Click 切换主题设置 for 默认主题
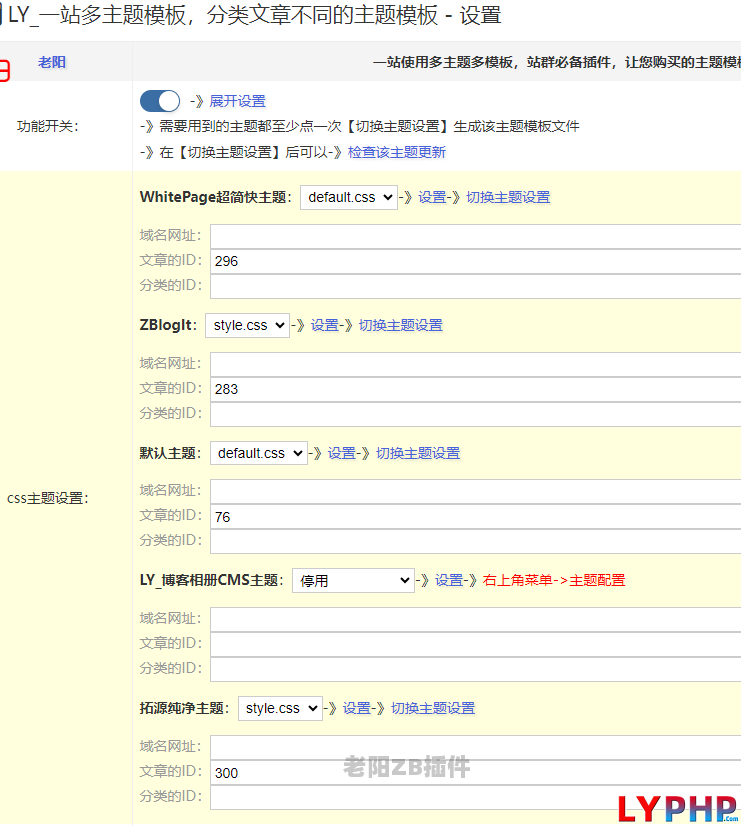This screenshot has width=741, height=826. click(x=418, y=453)
